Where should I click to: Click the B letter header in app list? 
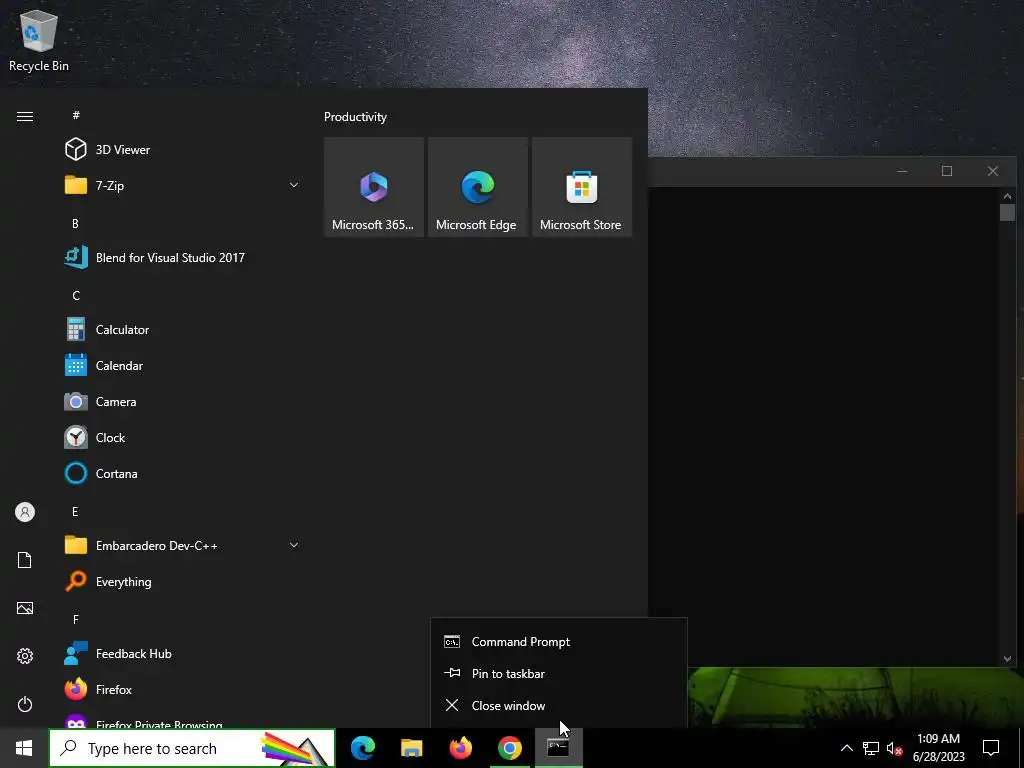tap(75, 223)
